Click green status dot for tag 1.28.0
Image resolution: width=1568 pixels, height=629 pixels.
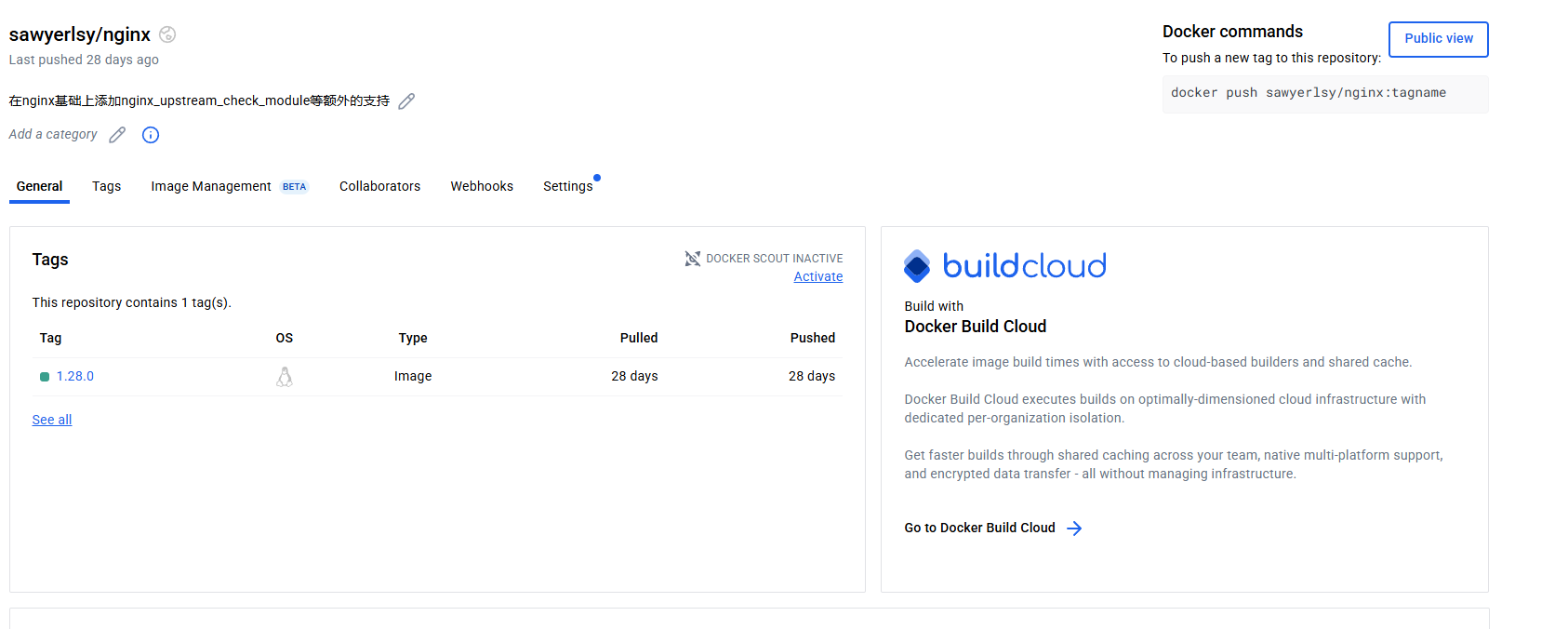pyautogui.click(x=45, y=377)
